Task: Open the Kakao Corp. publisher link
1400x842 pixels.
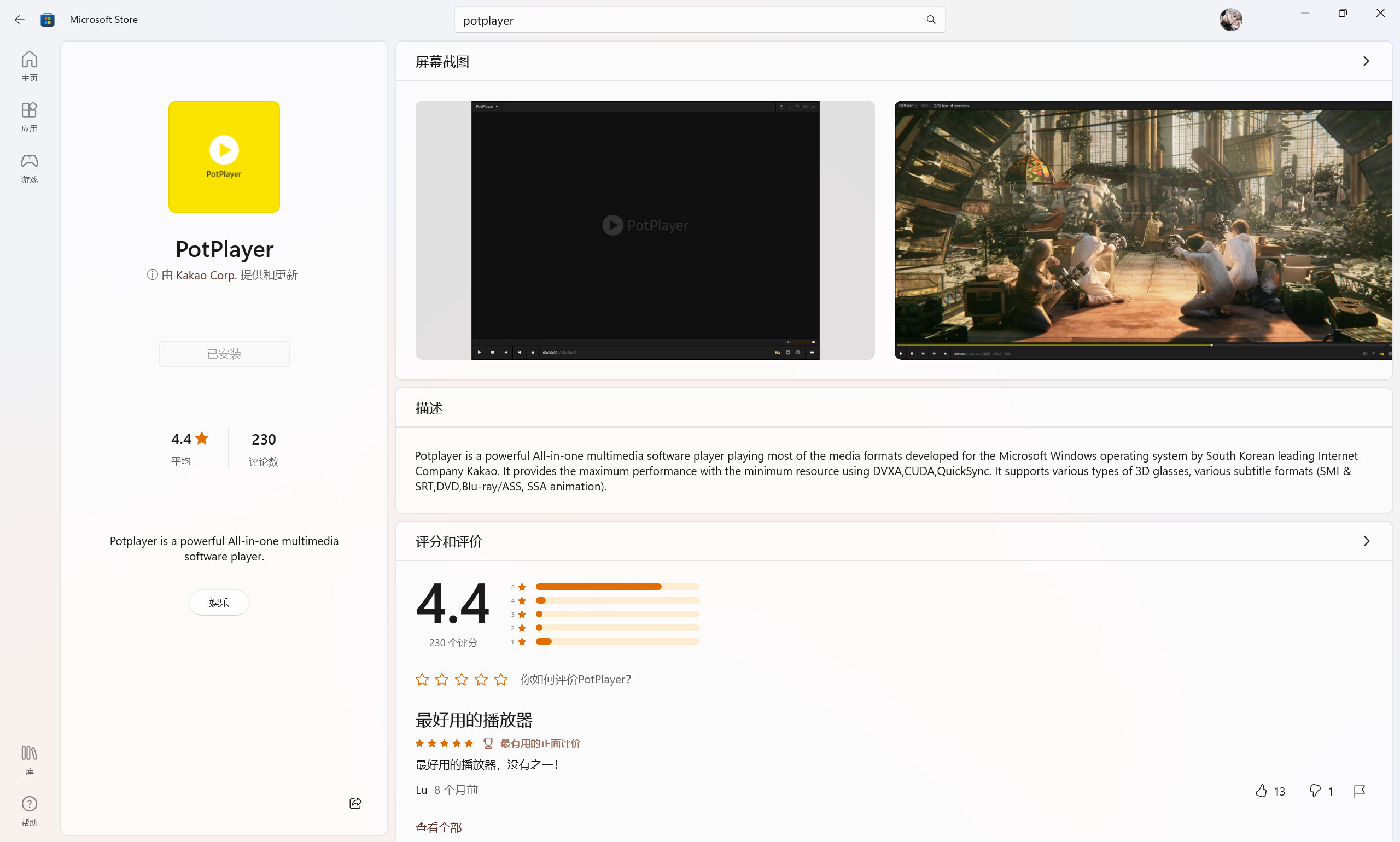Action: coord(207,275)
